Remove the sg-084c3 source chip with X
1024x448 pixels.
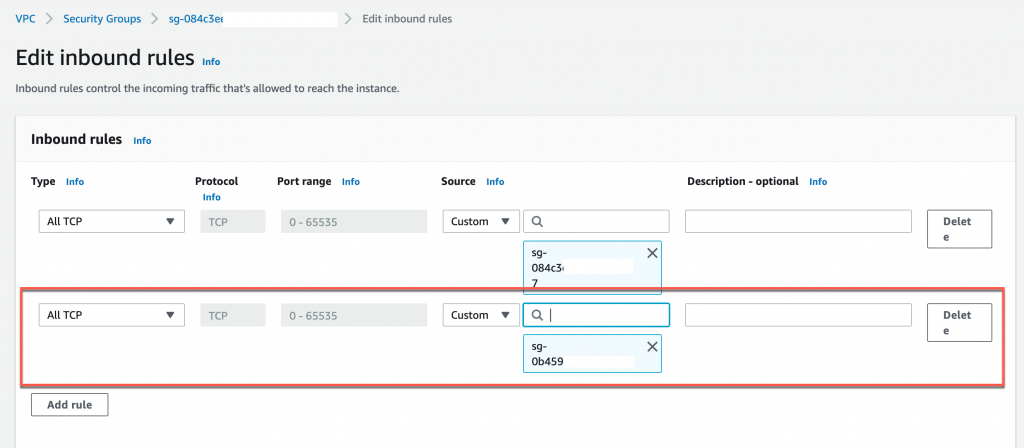coord(652,253)
